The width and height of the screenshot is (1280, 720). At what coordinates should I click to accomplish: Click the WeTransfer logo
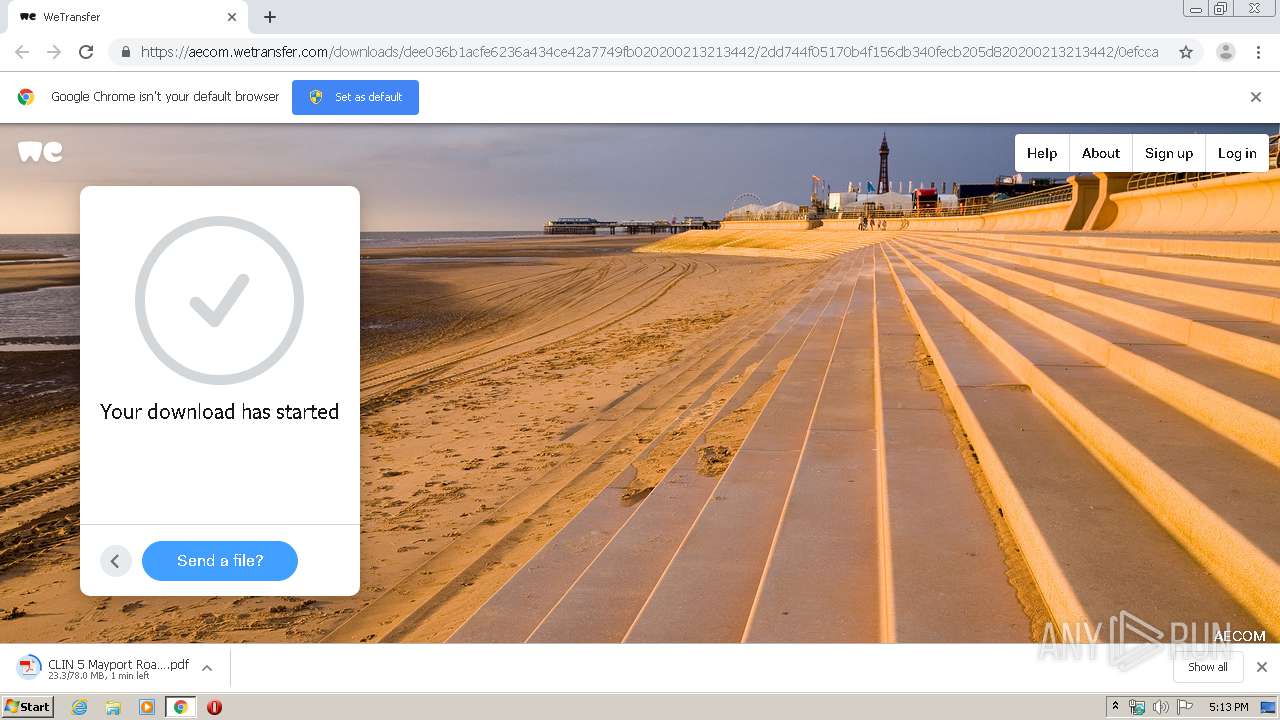pos(40,151)
